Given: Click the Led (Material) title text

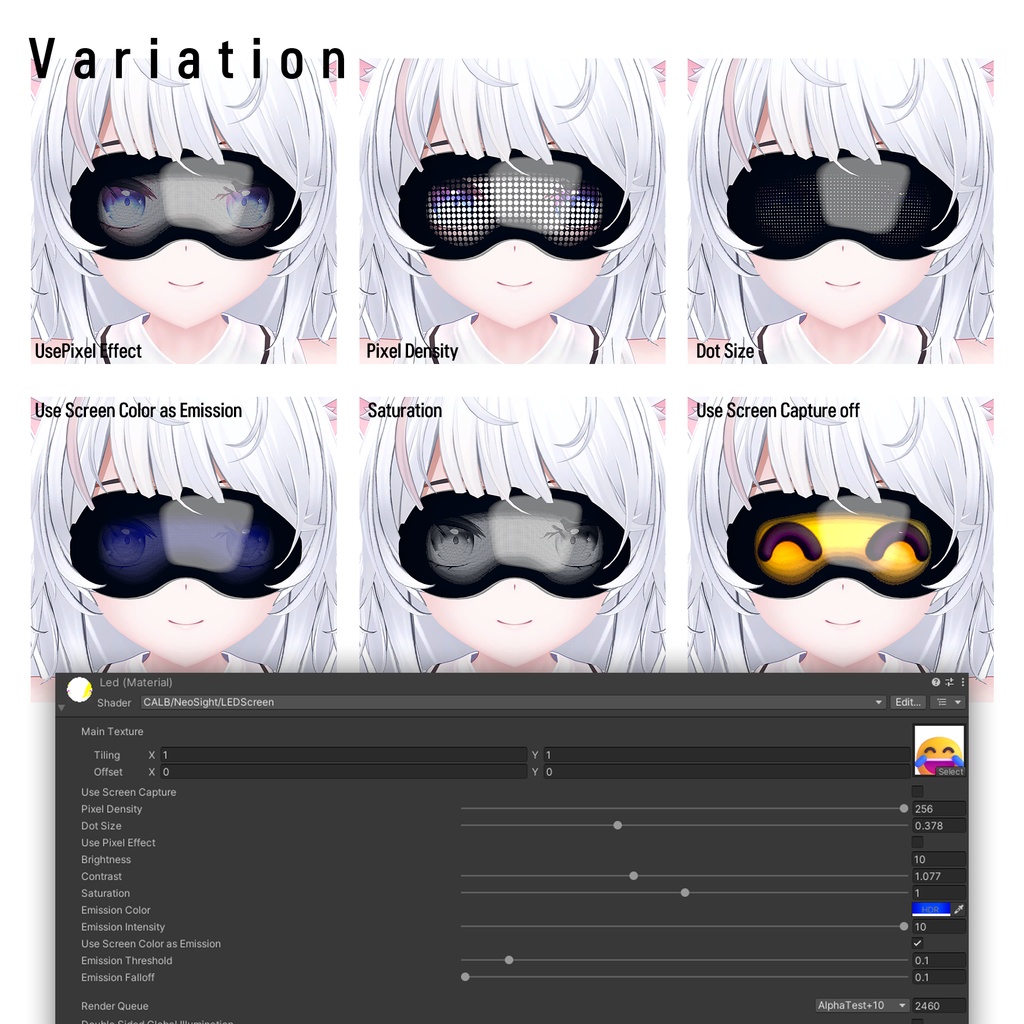Looking at the screenshot, I should [136, 682].
